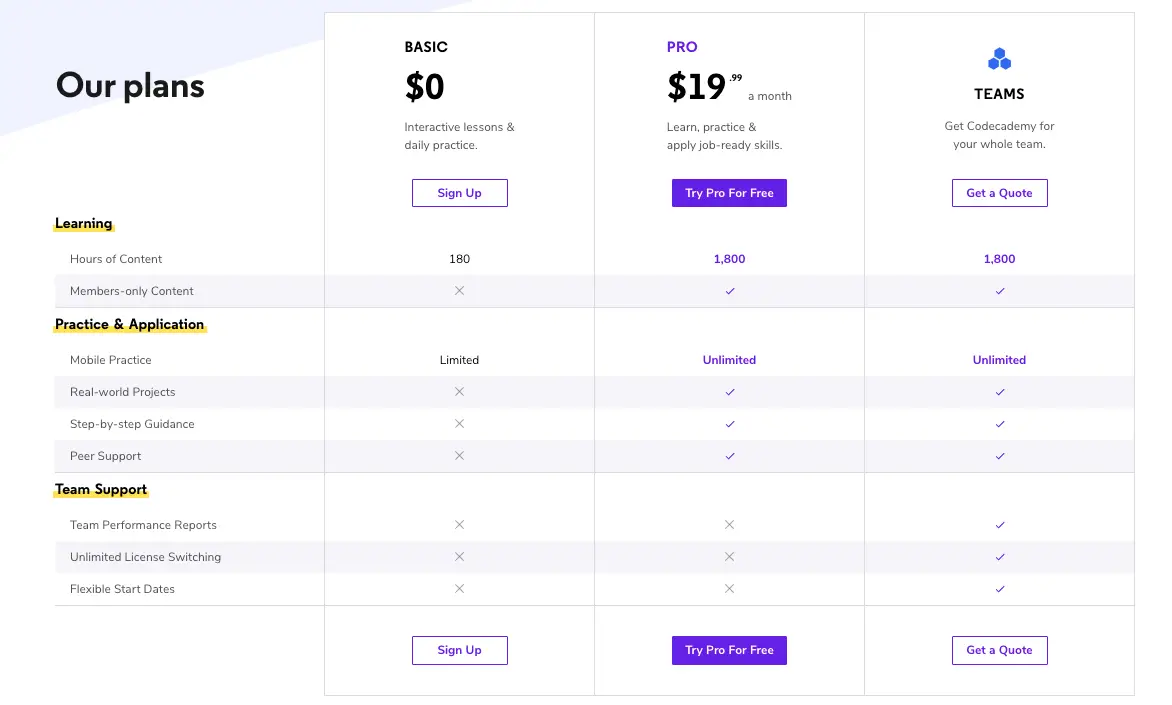The height and width of the screenshot is (705, 1172).
Task: Click the Teams cubes logo icon
Action: point(999,58)
